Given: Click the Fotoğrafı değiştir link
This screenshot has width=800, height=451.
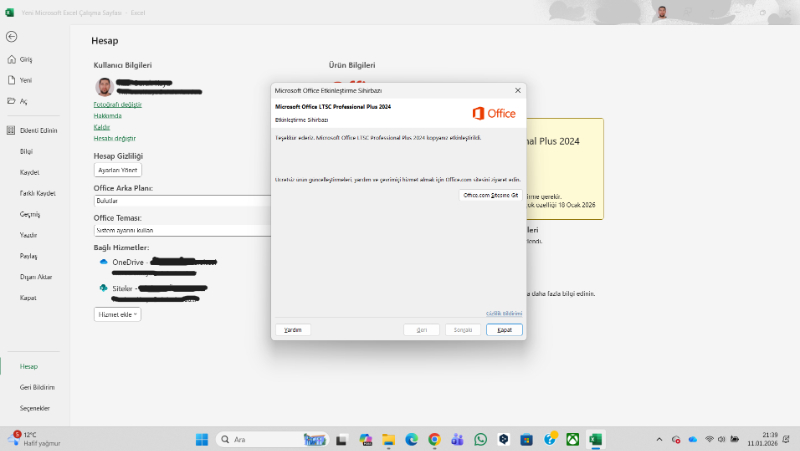Looking at the screenshot, I should 118,104.
